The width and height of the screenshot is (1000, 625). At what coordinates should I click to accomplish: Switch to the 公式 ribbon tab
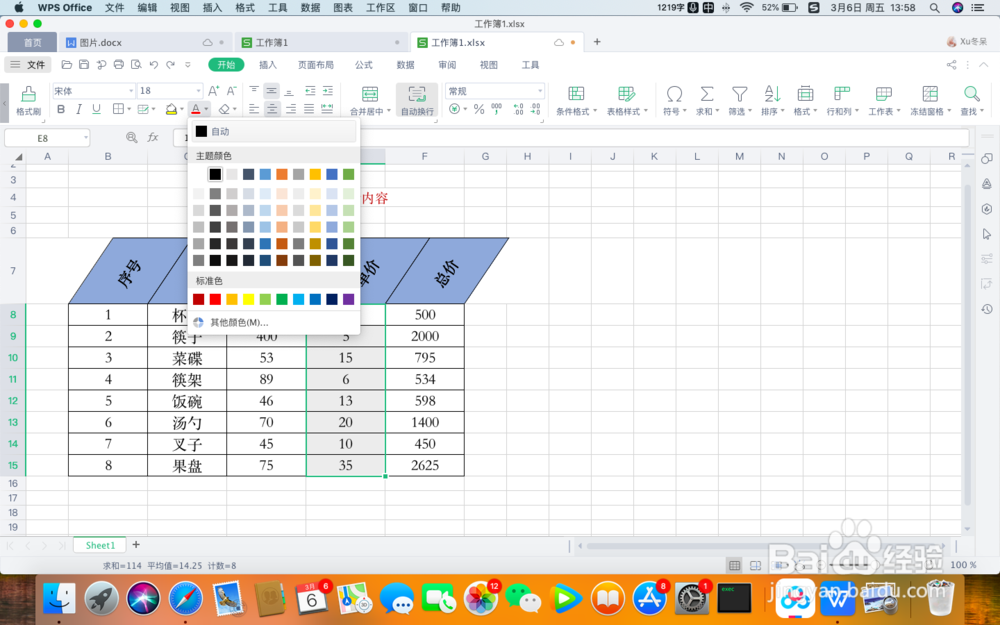click(x=364, y=65)
